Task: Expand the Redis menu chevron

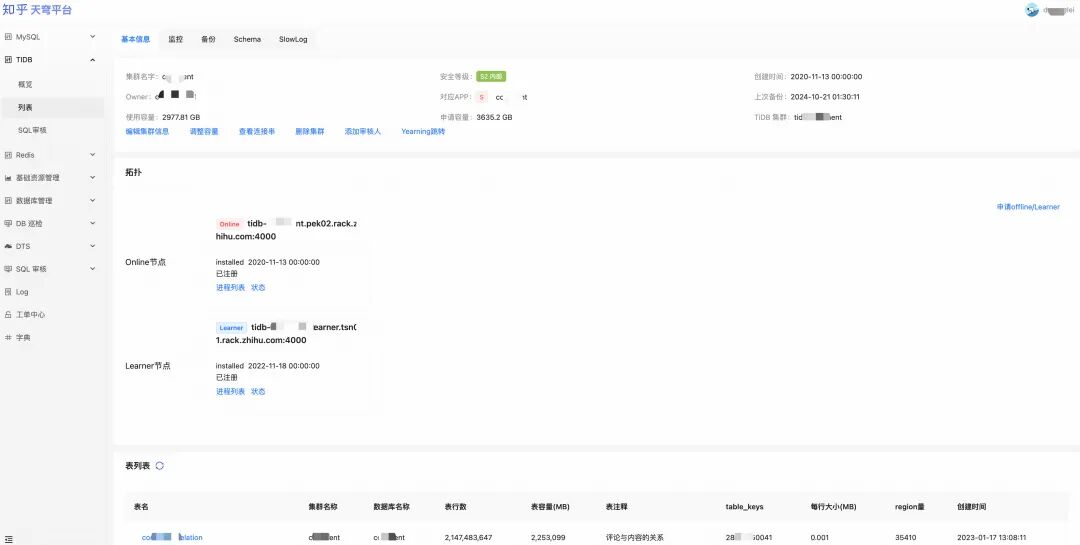Action: tap(93, 155)
